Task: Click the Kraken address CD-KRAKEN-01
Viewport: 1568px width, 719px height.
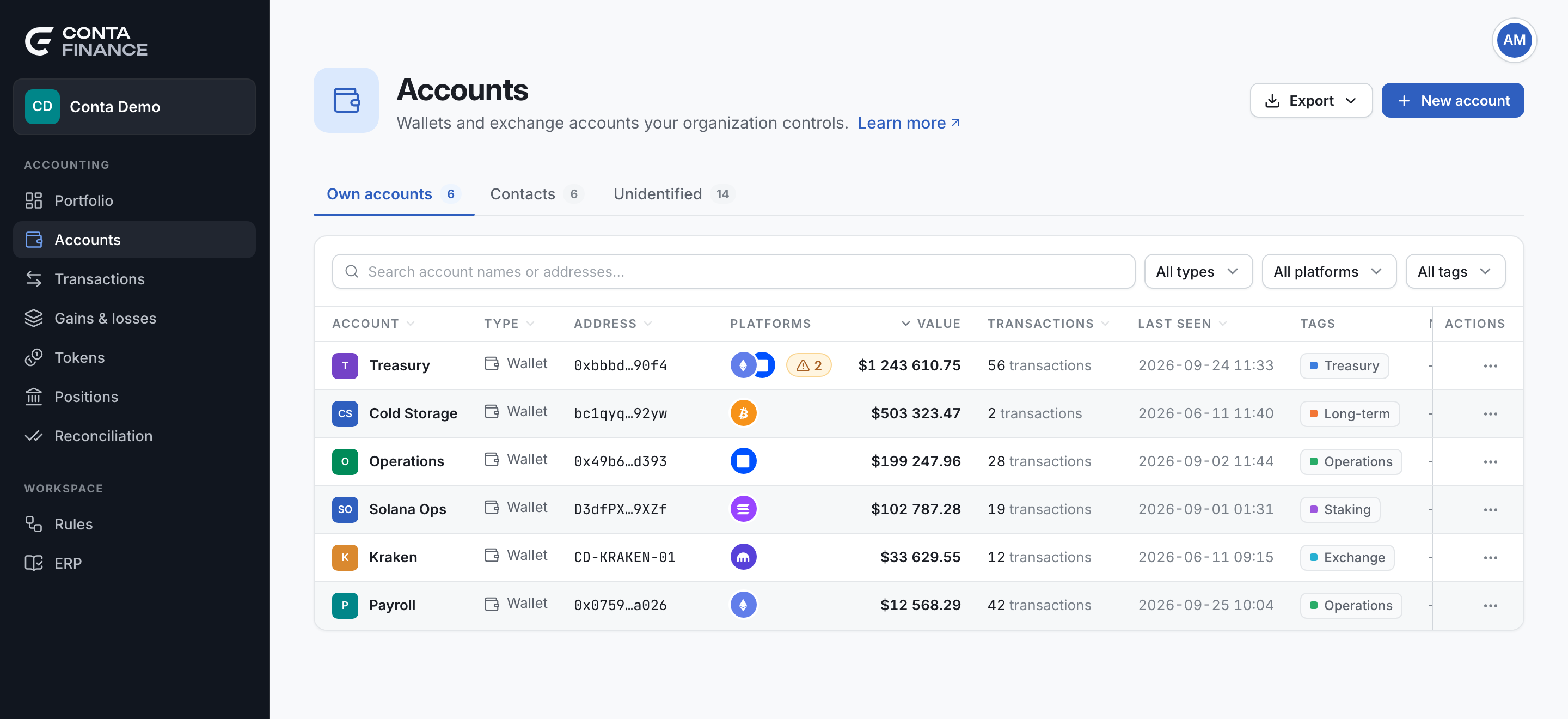Action: coord(624,557)
